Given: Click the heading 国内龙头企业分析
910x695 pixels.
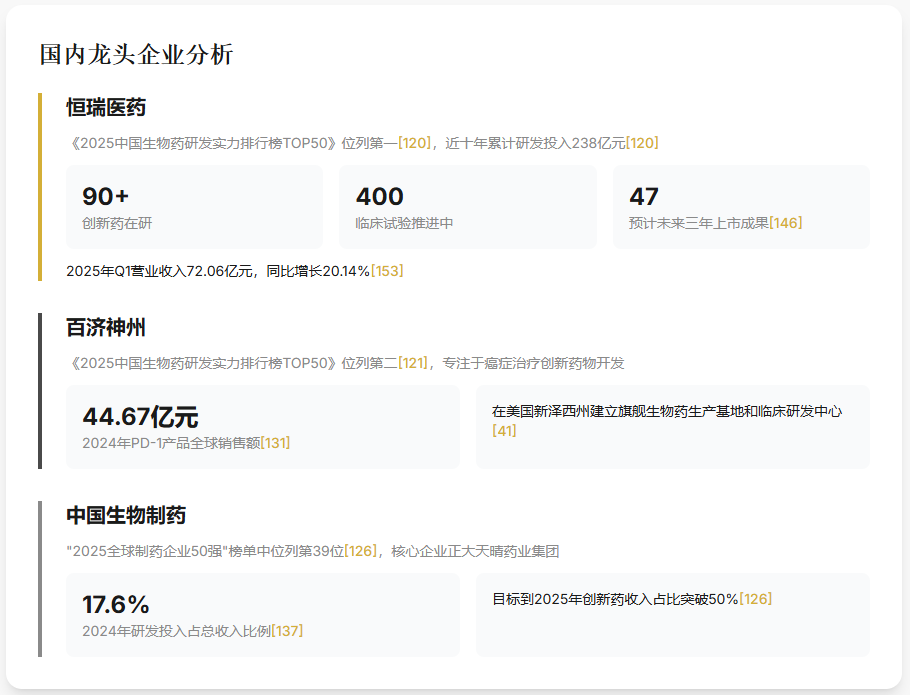Looking at the screenshot, I should click(x=136, y=55).
